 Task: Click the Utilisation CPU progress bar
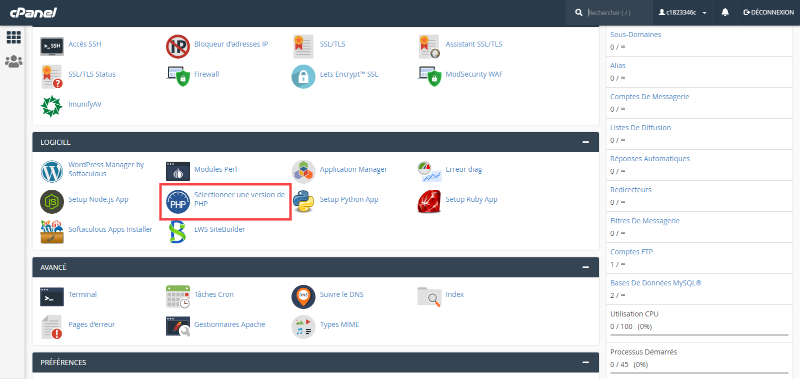[x=699, y=335]
